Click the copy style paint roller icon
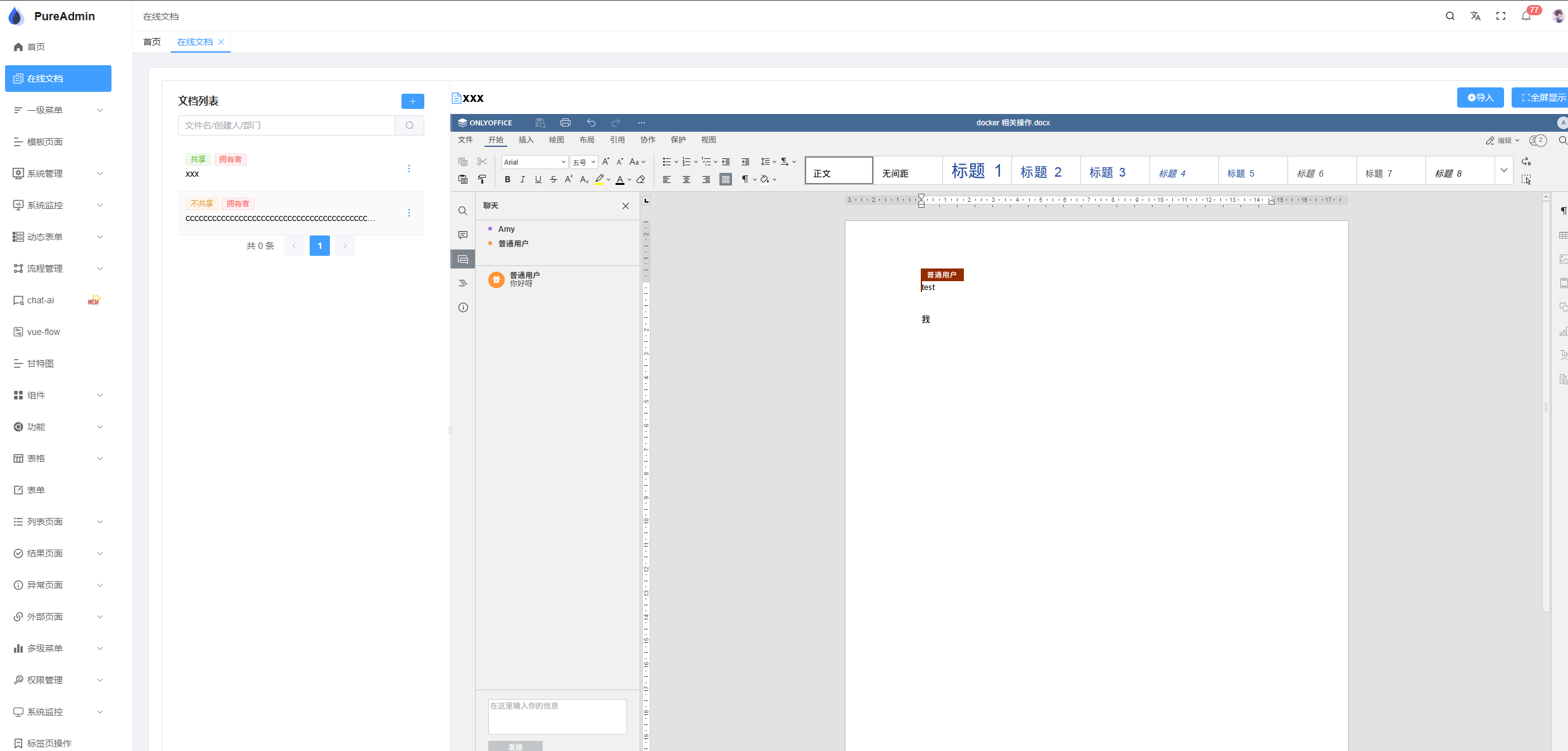This screenshot has height=751, width=1568. [482, 179]
